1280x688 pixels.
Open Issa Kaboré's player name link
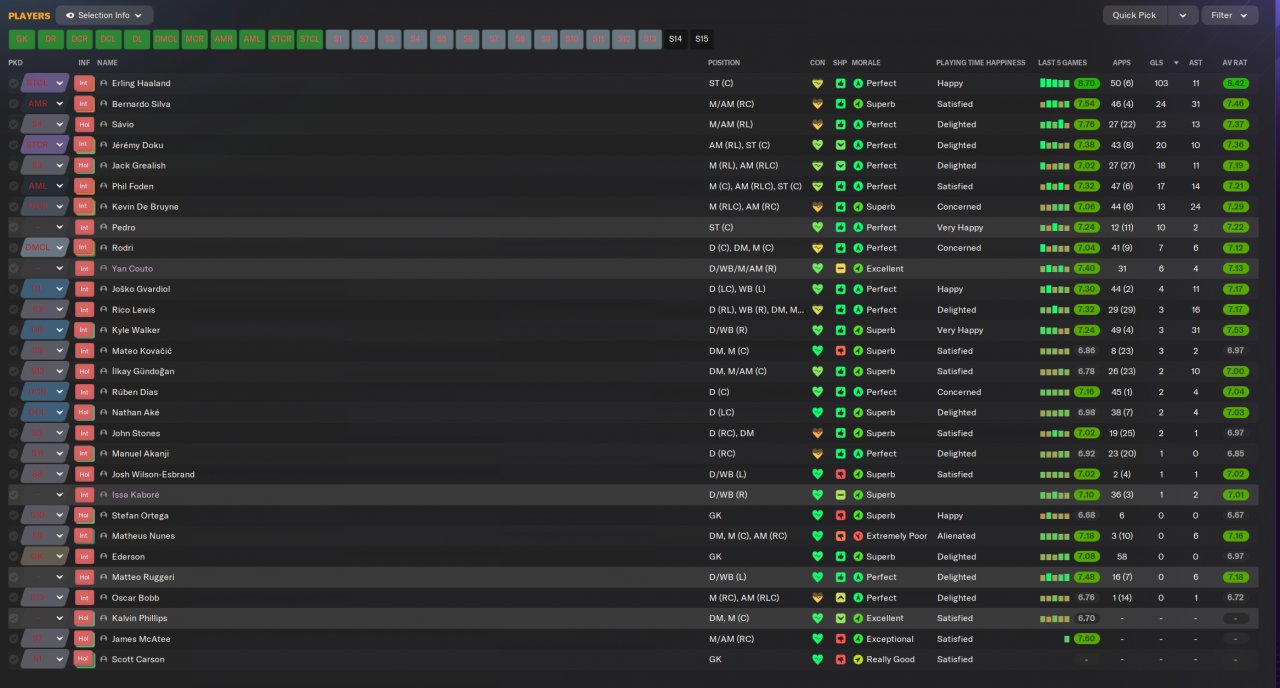click(x=135, y=495)
